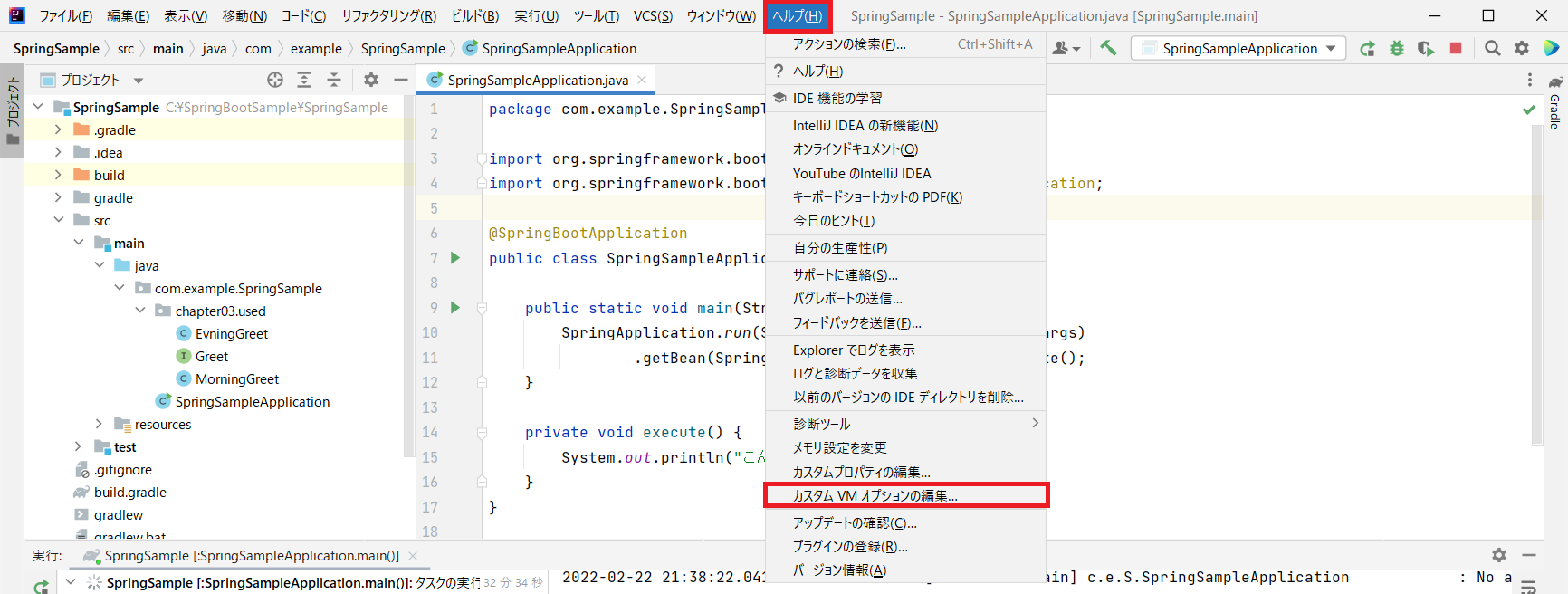
Task: Open the ファイル menu
Action: (66, 15)
